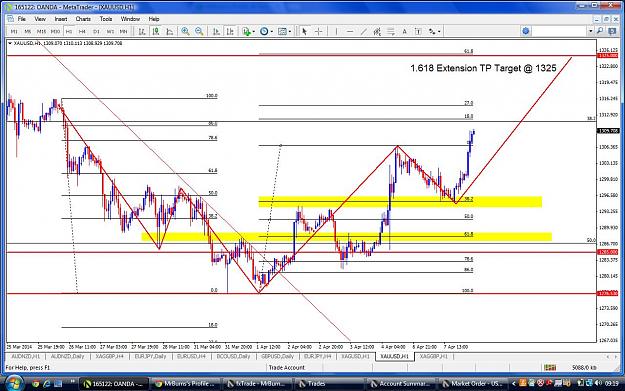Screen dimensions: 625x391
Task: Toggle chart auto scroll icon
Action: tap(216, 31)
